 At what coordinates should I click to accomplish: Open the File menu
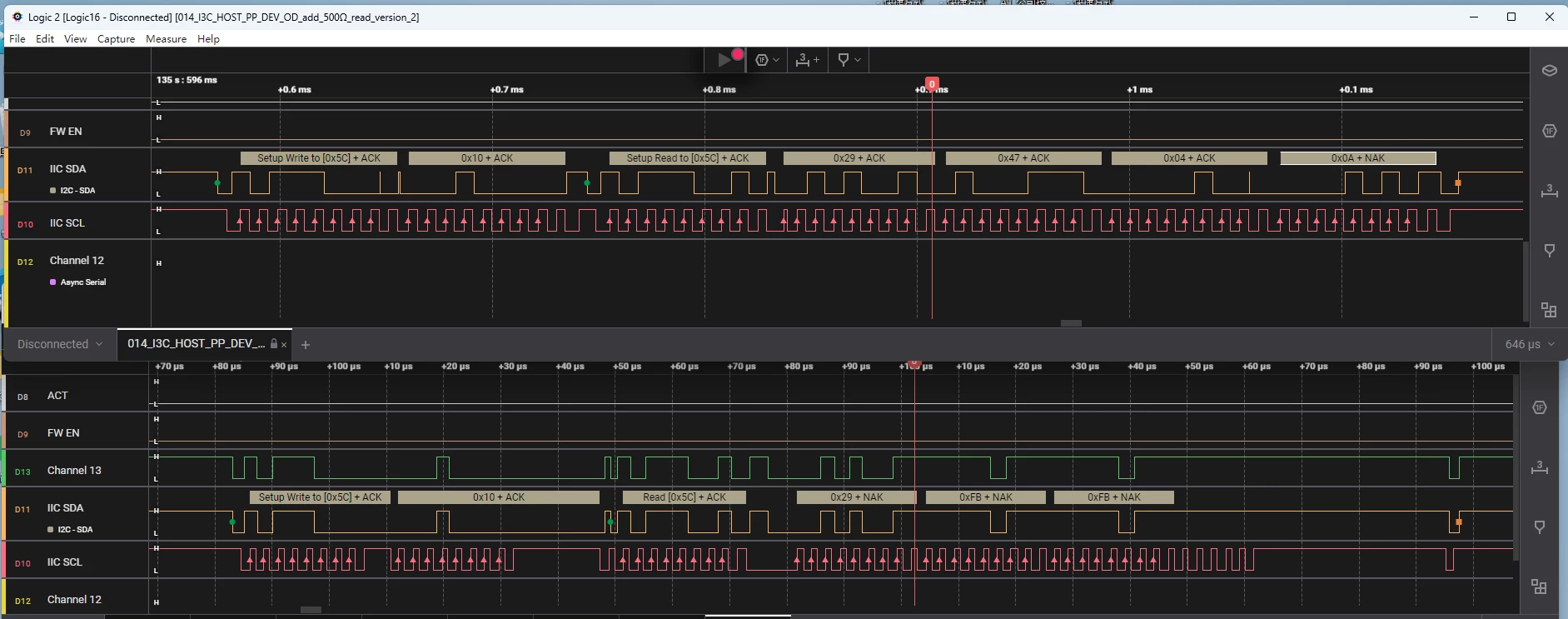pyautogui.click(x=17, y=39)
